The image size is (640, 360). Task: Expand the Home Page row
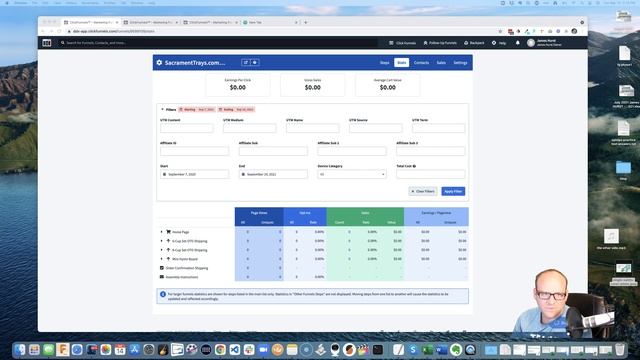pyautogui.click(x=161, y=232)
